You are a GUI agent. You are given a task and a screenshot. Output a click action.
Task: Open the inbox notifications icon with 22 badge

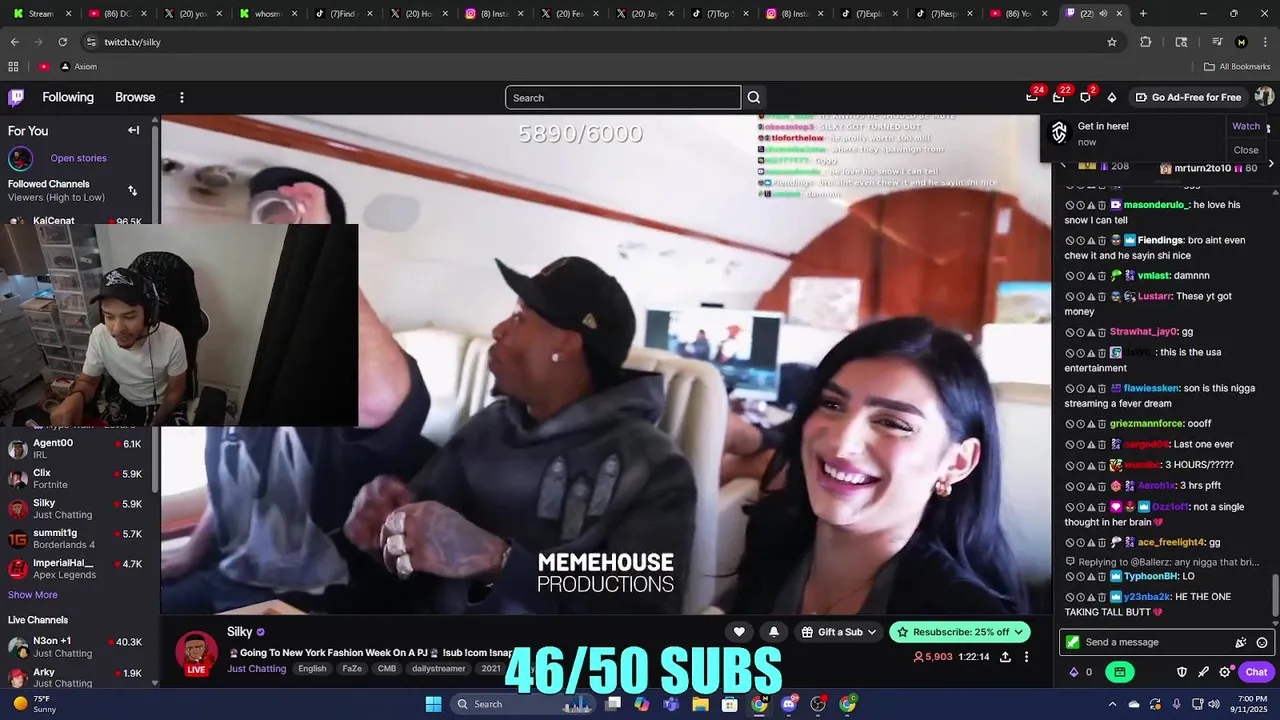click(1059, 97)
